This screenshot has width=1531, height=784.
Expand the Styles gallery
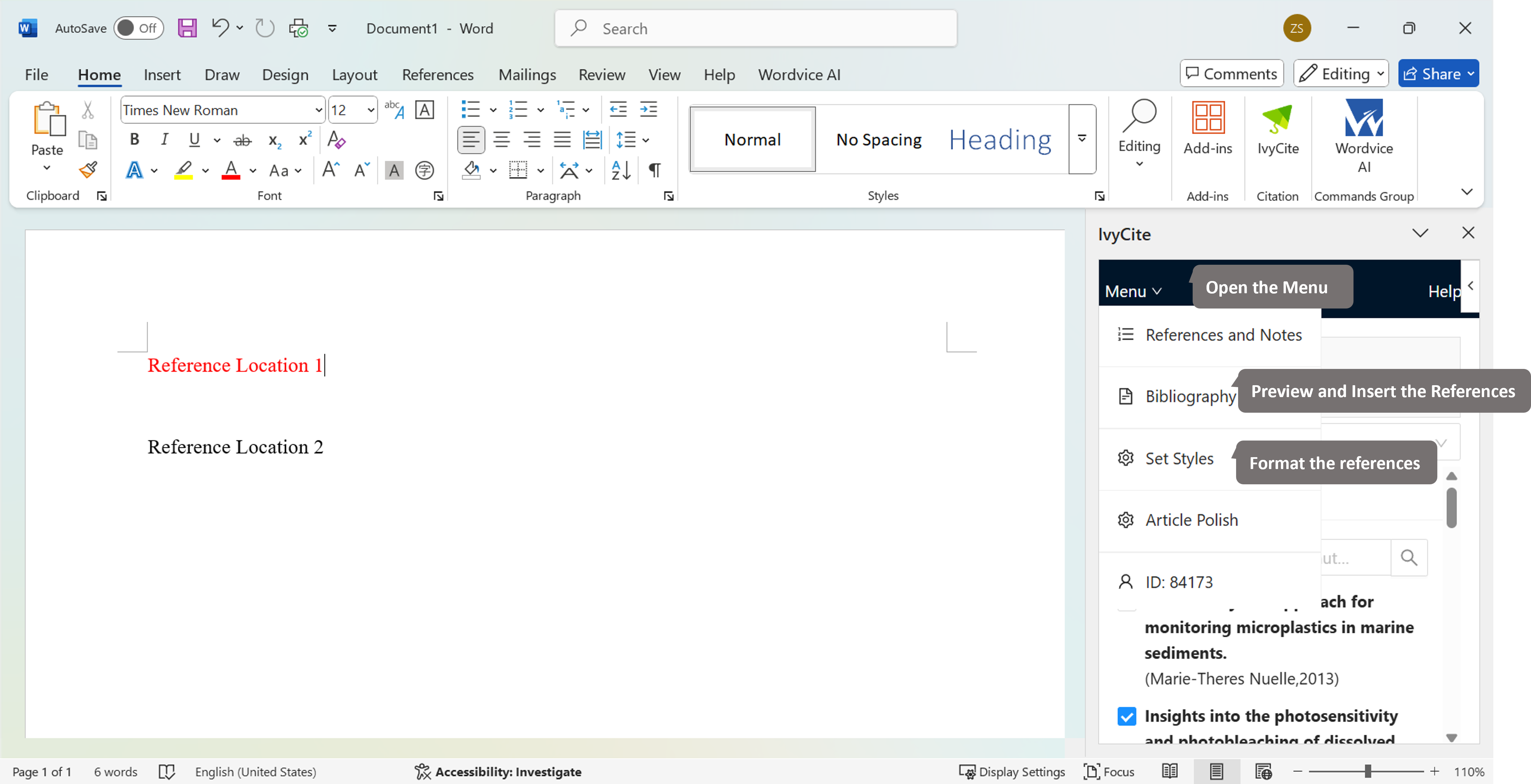pos(1082,139)
